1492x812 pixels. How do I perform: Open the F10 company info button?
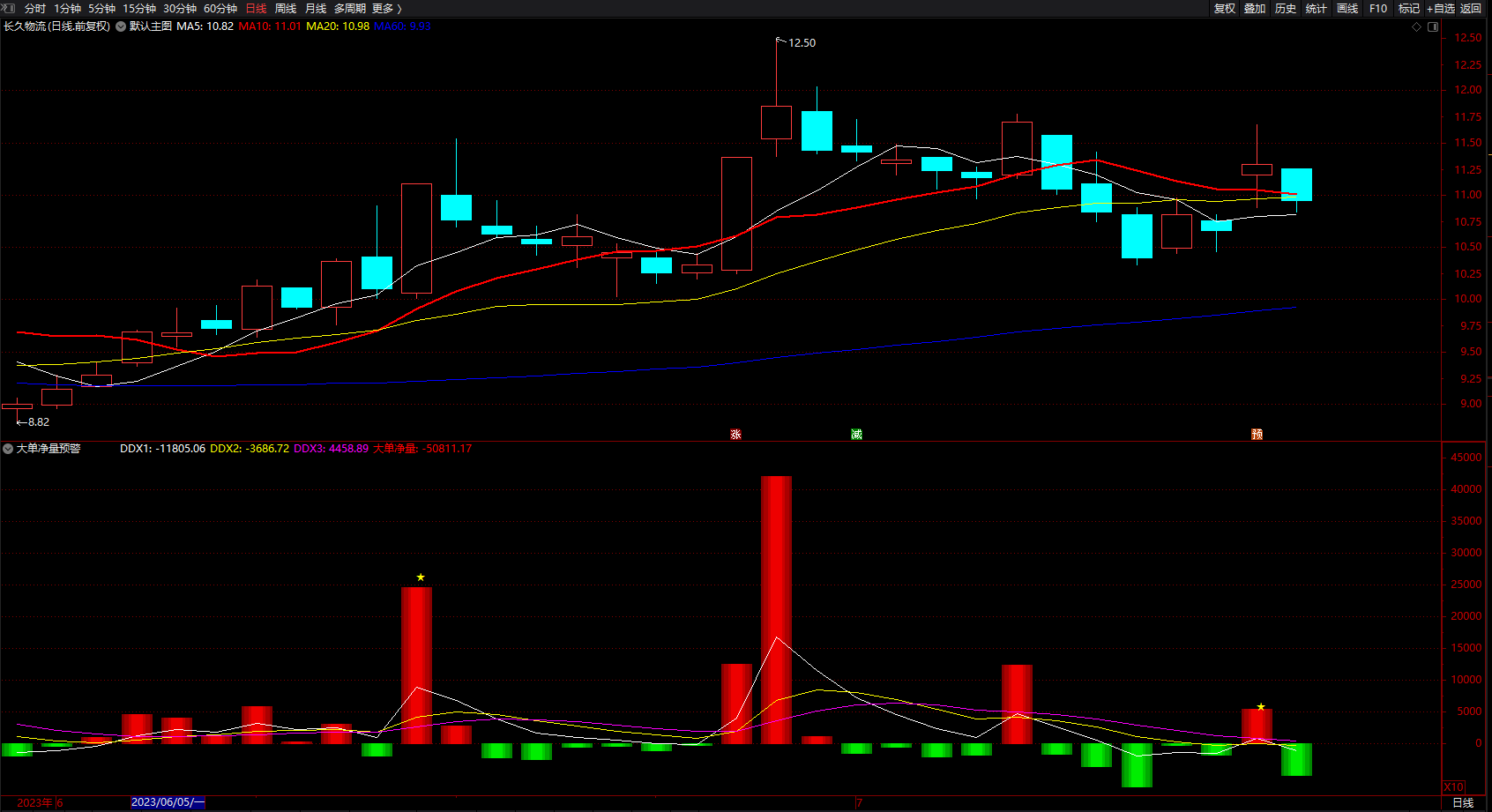coord(1378,9)
